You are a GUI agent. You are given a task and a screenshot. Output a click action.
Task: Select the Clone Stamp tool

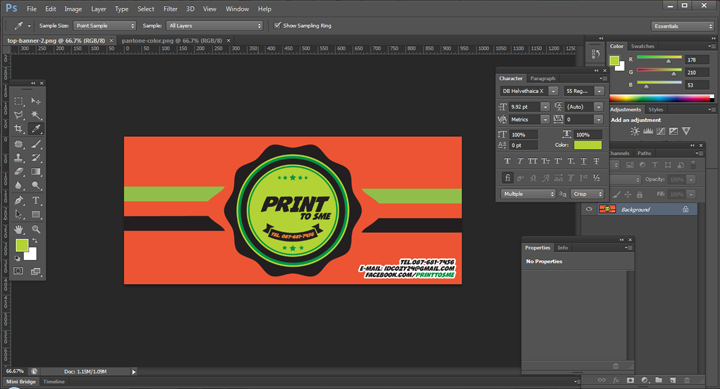[18, 158]
